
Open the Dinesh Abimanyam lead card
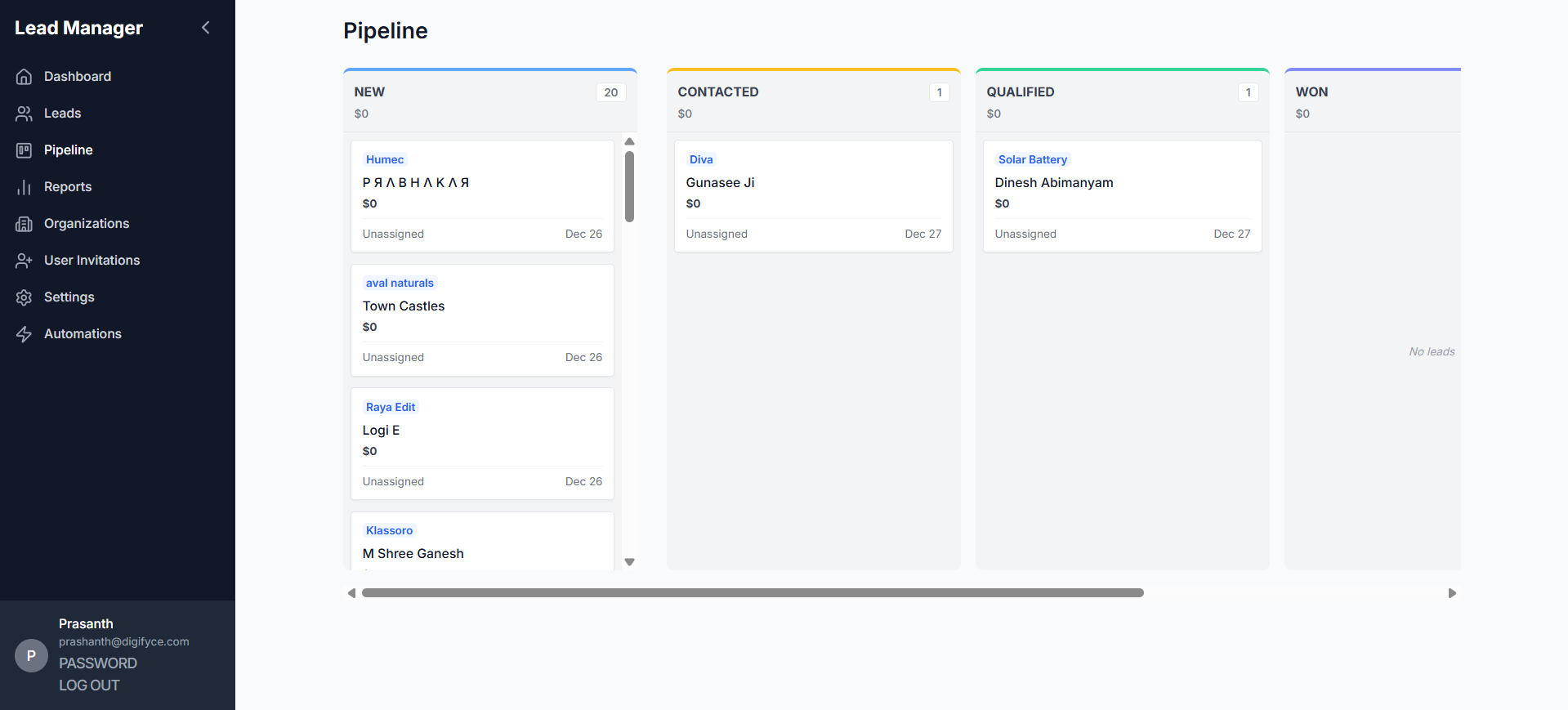coord(1122,196)
